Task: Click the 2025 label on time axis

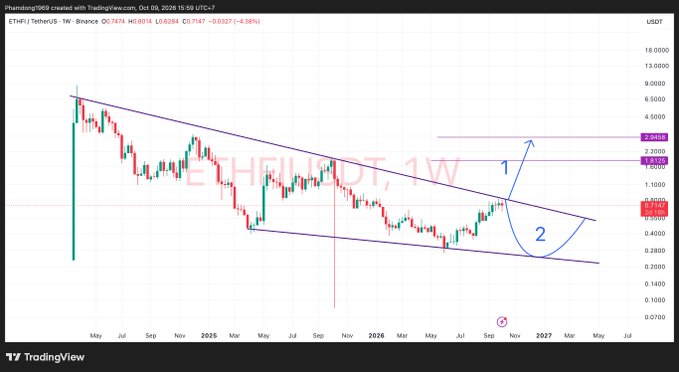Action: (x=209, y=336)
